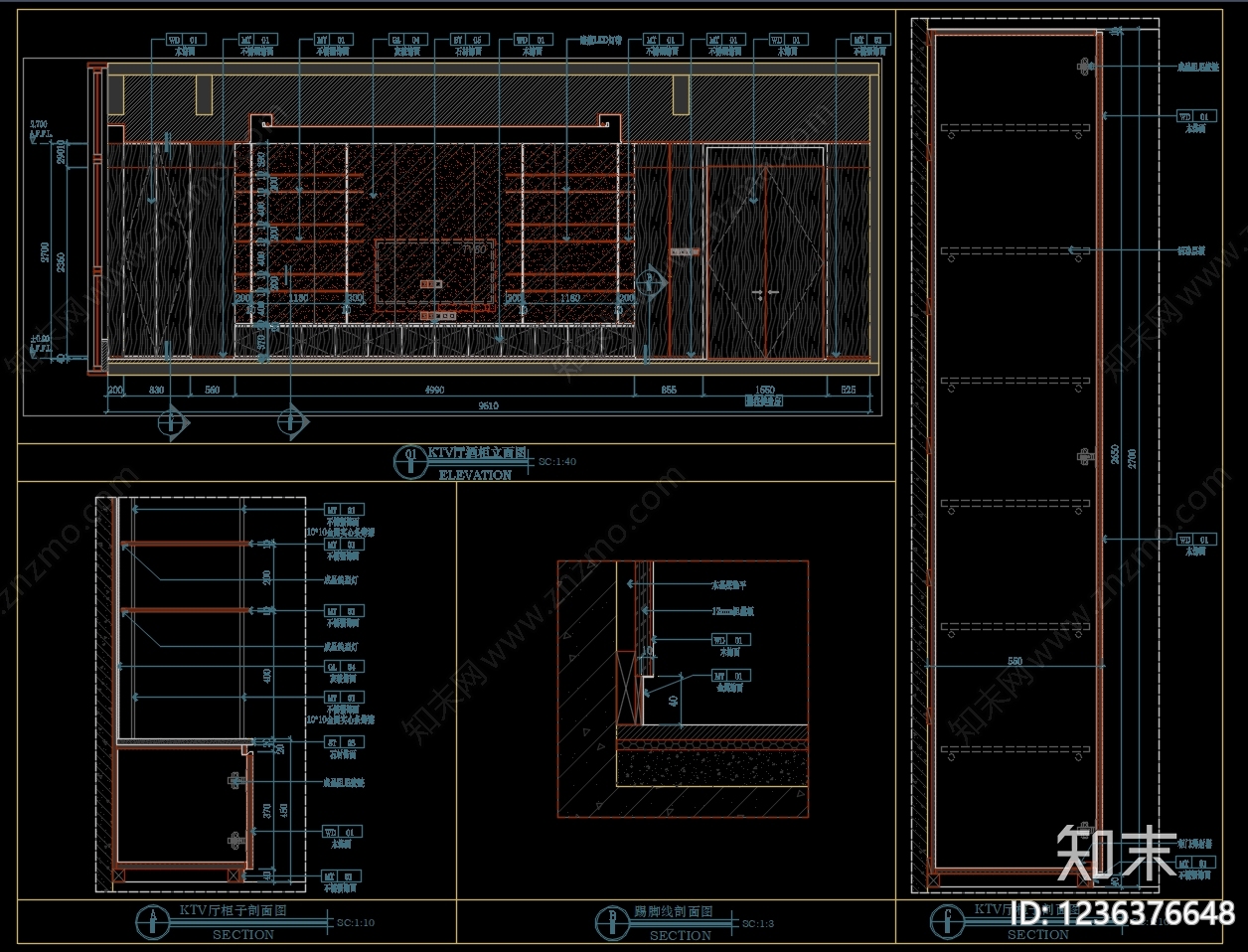Select the KTV厅柜子剖面图 title

[233, 910]
